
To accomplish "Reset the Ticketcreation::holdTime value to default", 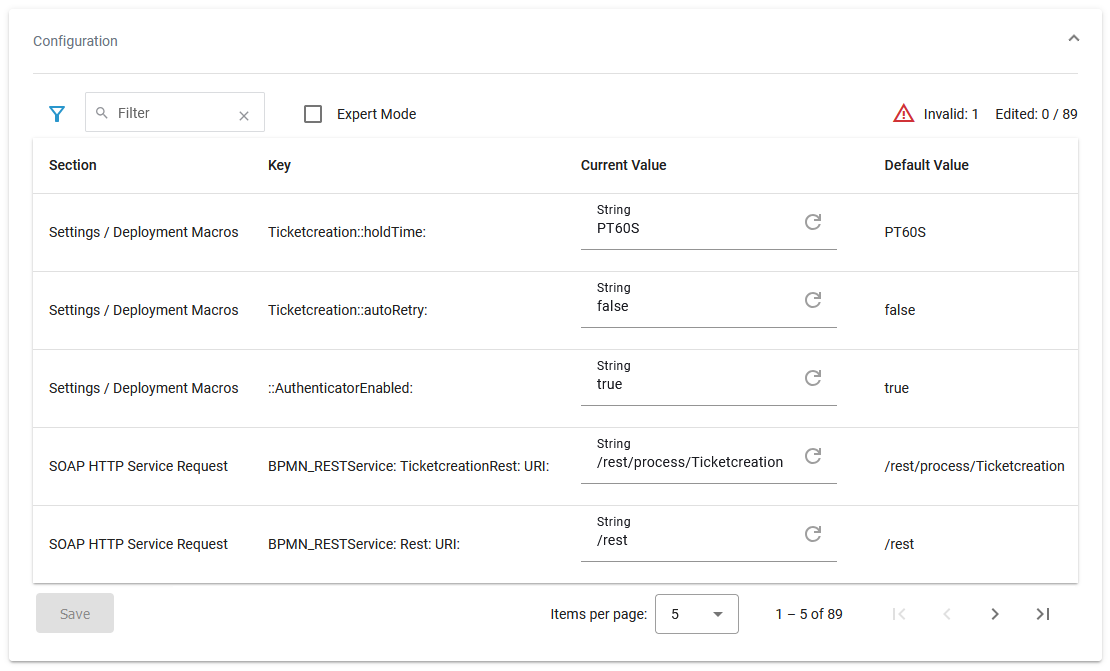I will click(813, 222).
